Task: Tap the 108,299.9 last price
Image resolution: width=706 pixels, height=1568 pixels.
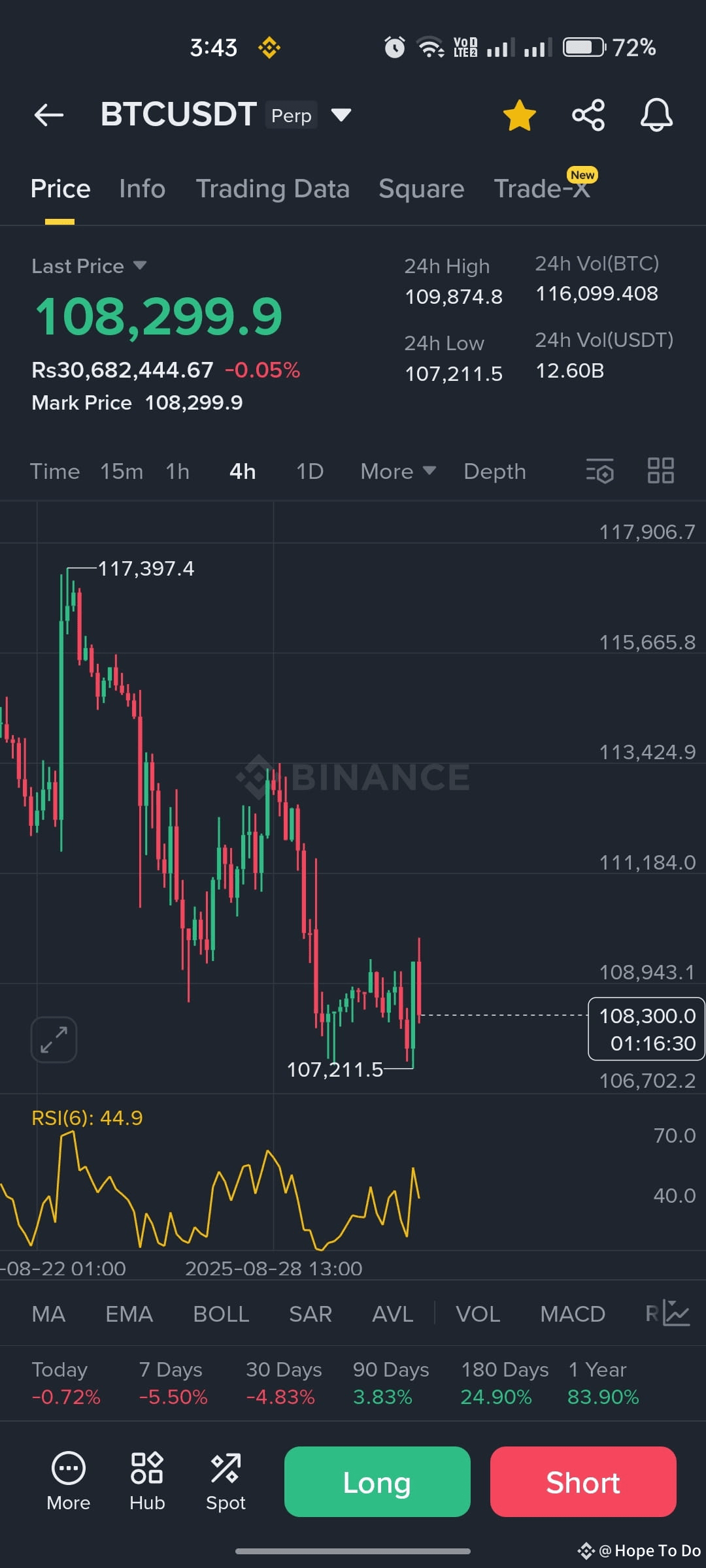Action: (158, 317)
